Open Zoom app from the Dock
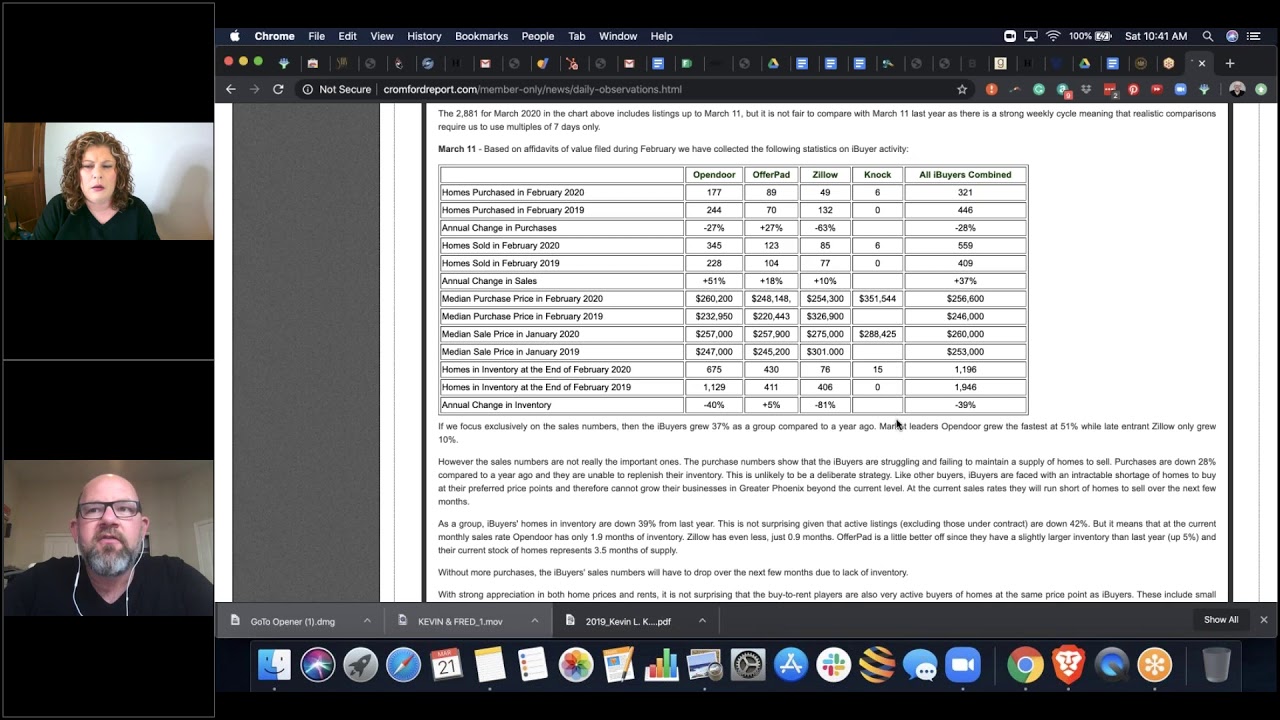1280x720 pixels. (x=963, y=665)
